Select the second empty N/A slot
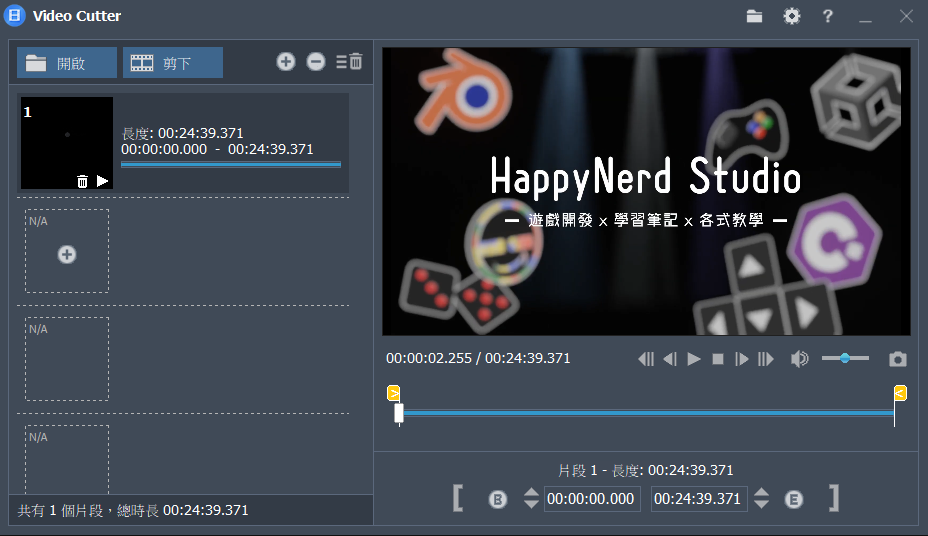928x536 pixels. pyautogui.click(x=67, y=359)
